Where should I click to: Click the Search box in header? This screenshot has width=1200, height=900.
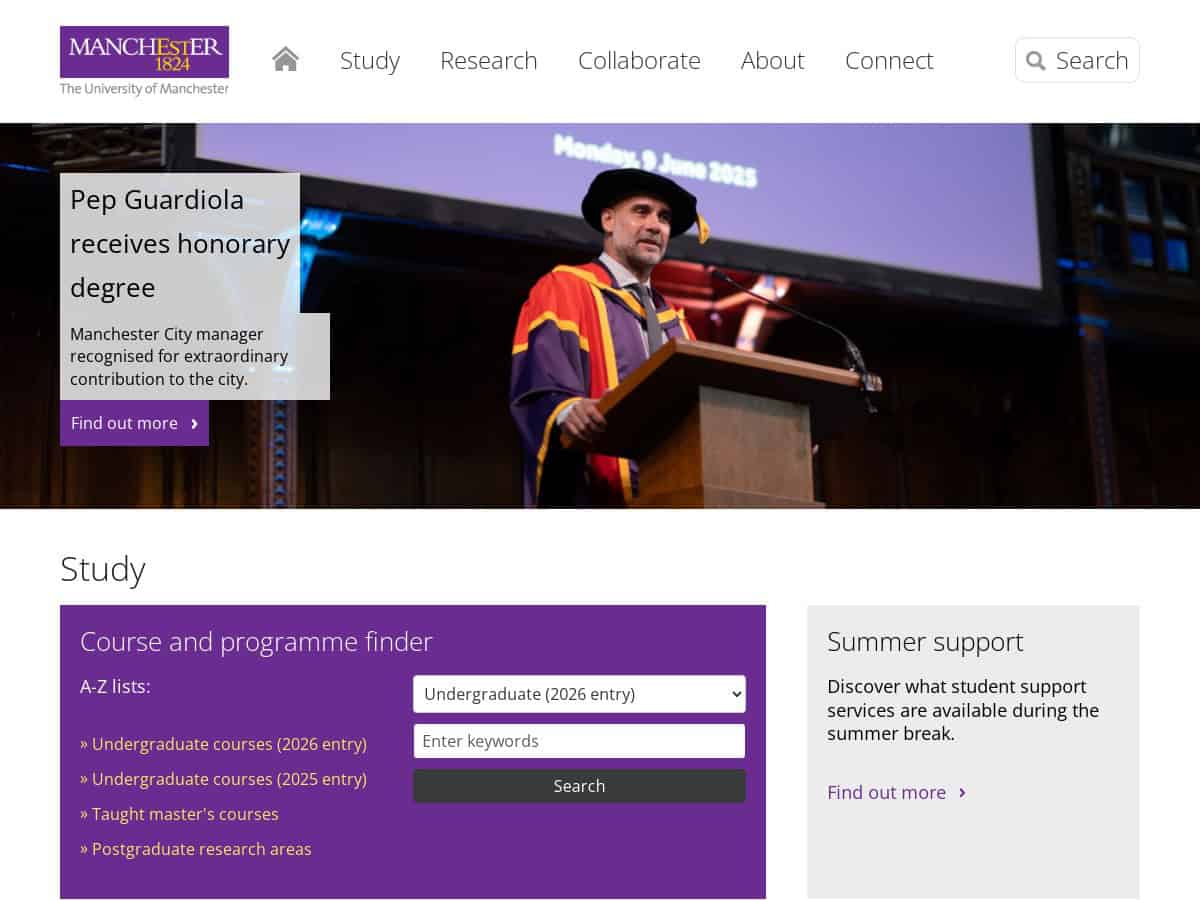click(x=1077, y=60)
